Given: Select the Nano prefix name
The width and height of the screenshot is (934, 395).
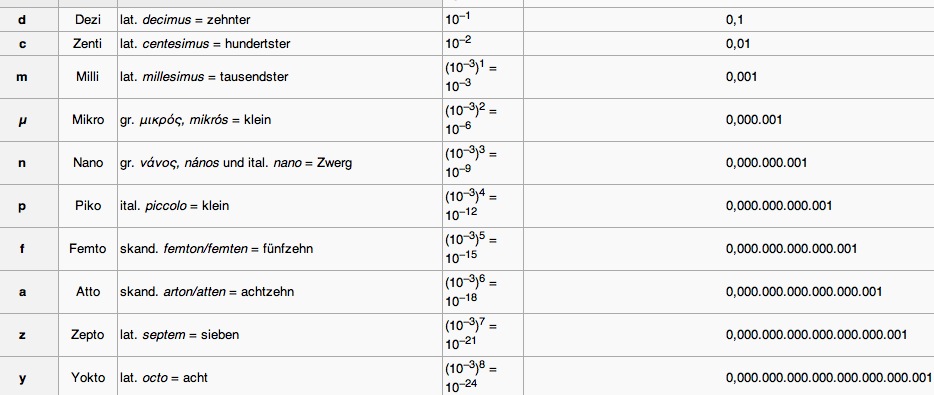Looking at the screenshot, I should click(88, 163).
